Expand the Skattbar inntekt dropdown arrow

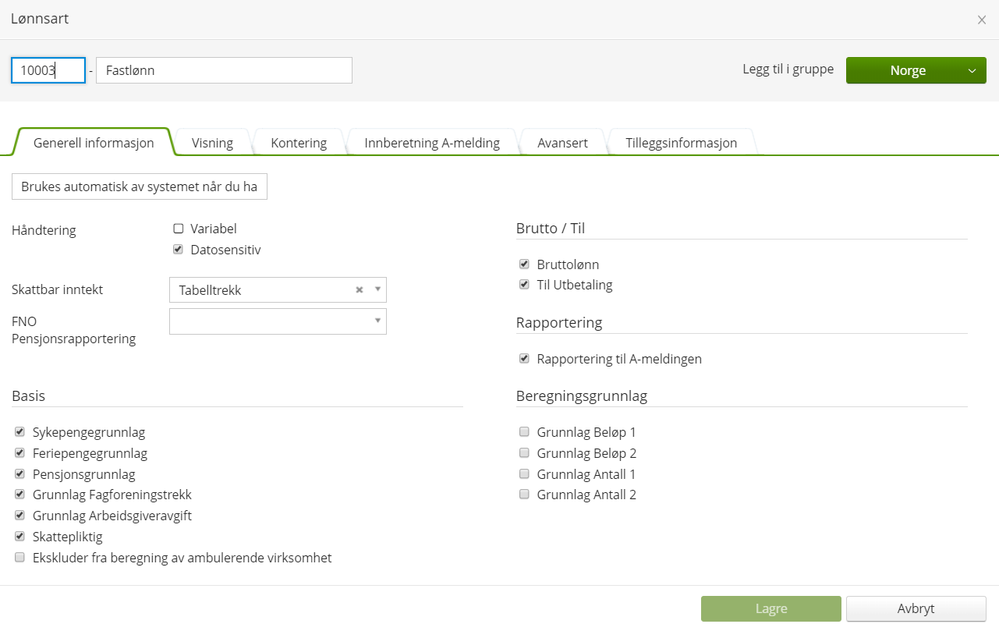click(378, 290)
